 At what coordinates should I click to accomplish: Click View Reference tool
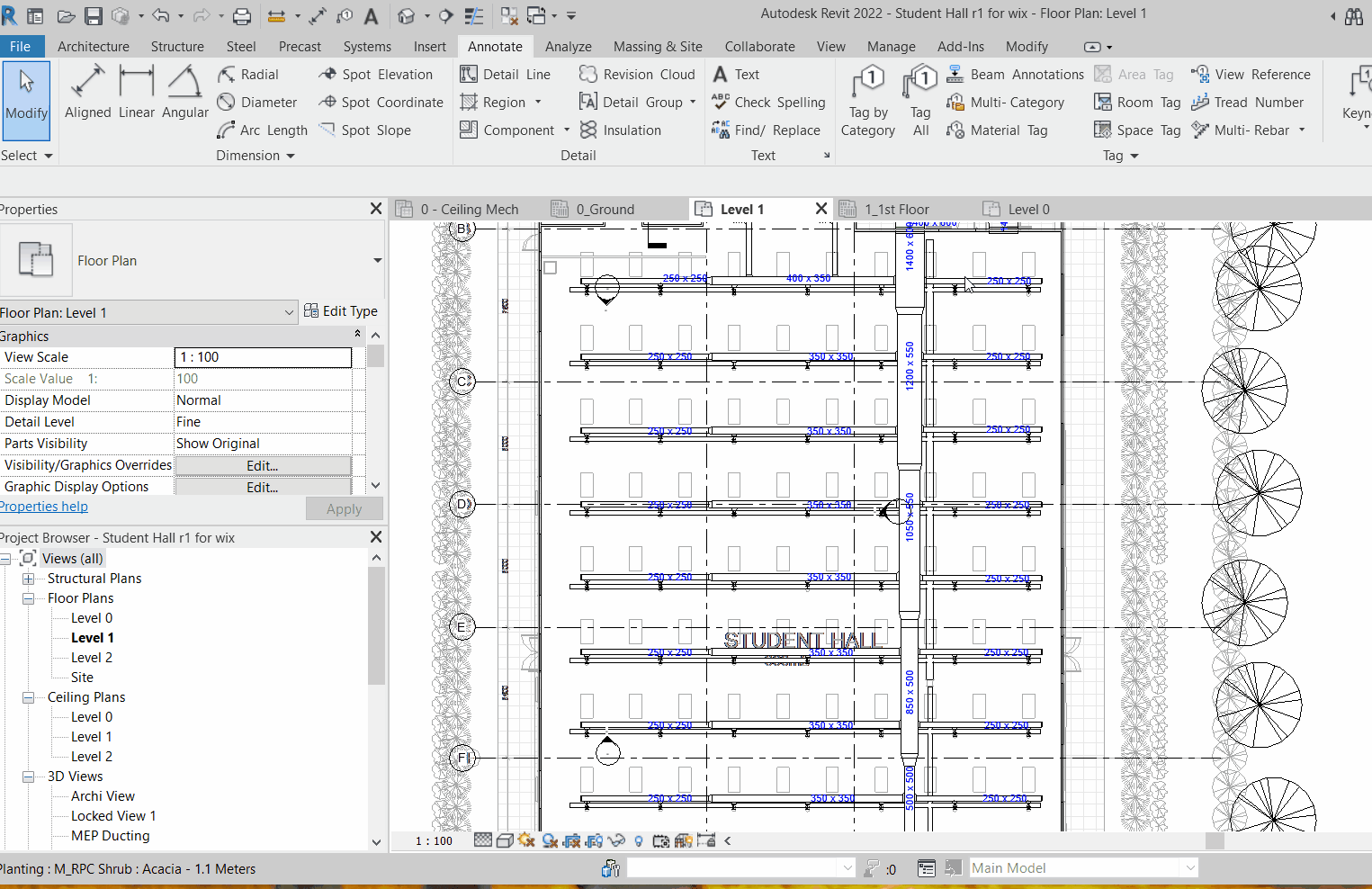[1251, 75]
